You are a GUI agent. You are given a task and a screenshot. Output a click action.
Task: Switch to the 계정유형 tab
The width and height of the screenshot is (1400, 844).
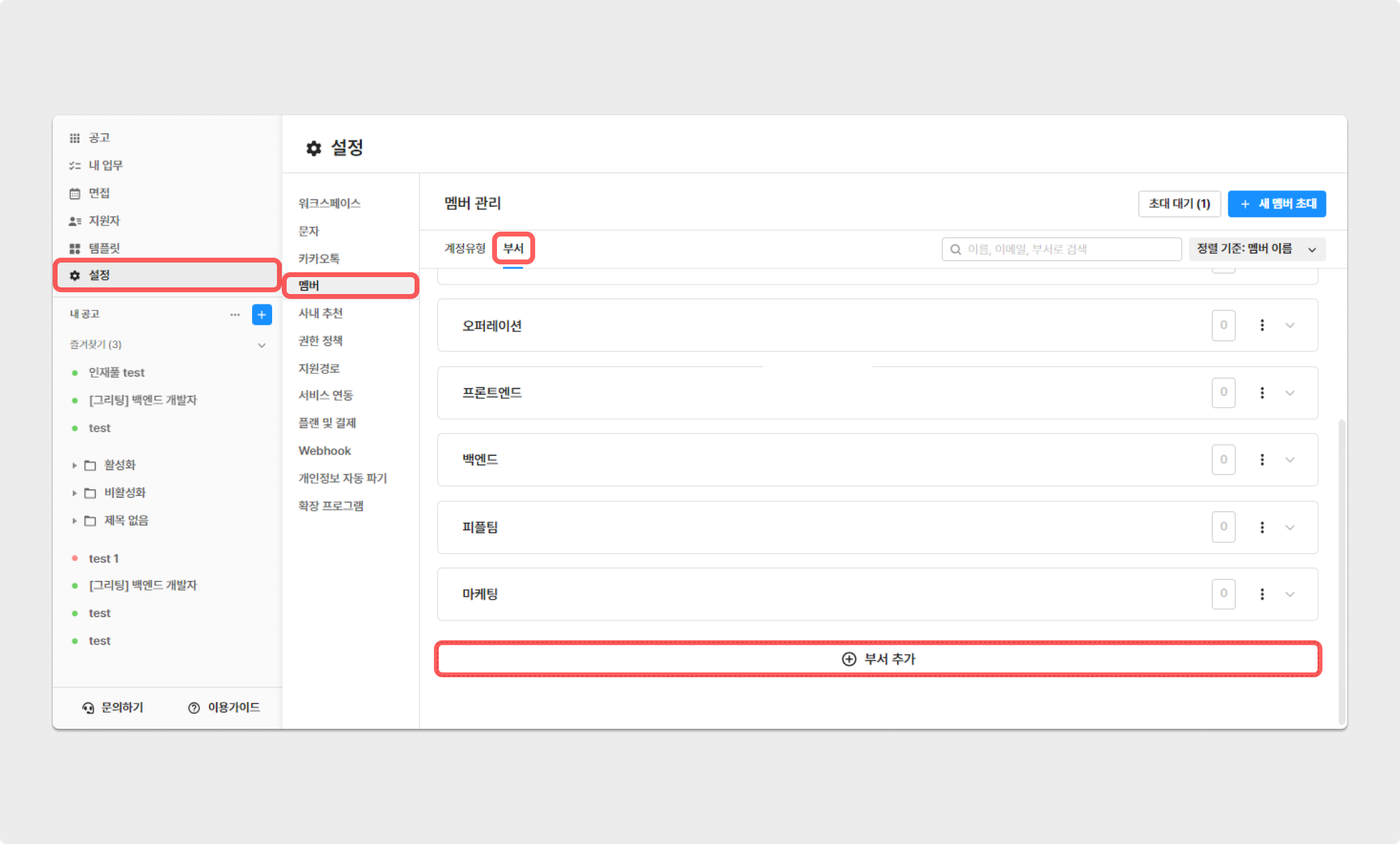(x=465, y=249)
